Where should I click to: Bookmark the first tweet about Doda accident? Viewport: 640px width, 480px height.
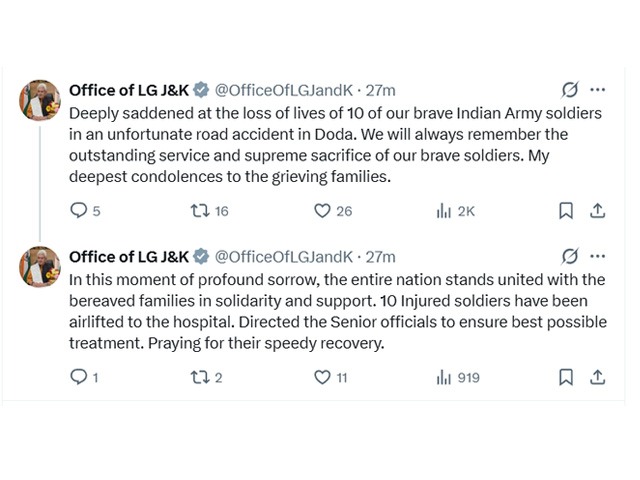(566, 211)
